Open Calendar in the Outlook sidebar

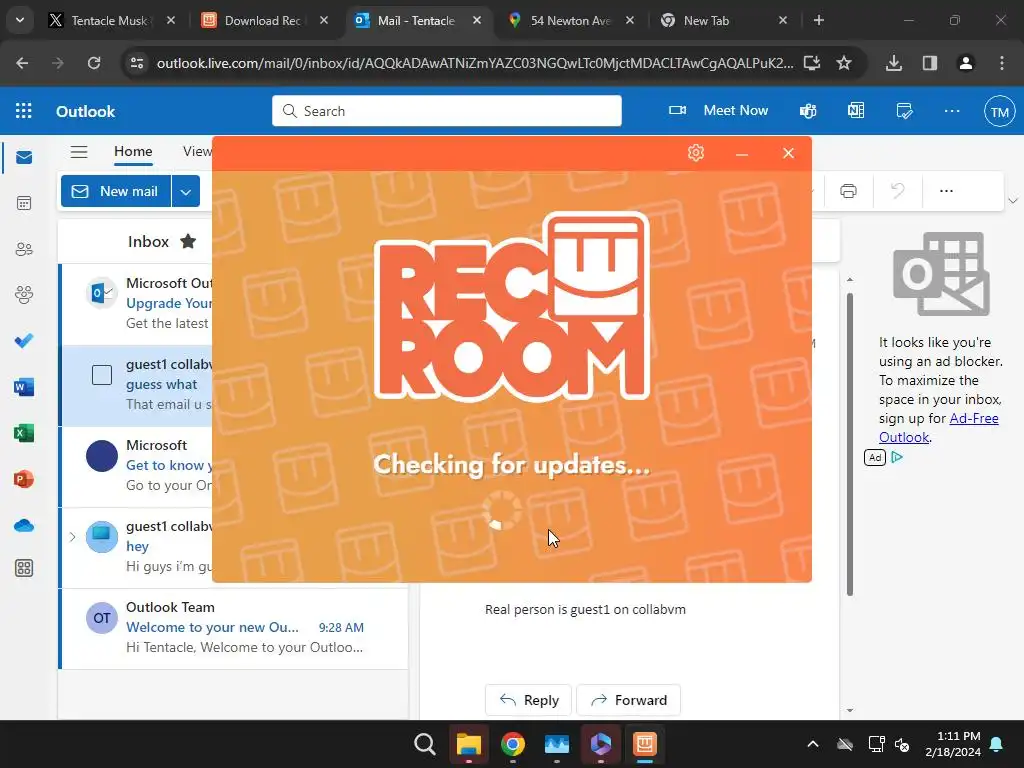pyautogui.click(x=24, y=203)
